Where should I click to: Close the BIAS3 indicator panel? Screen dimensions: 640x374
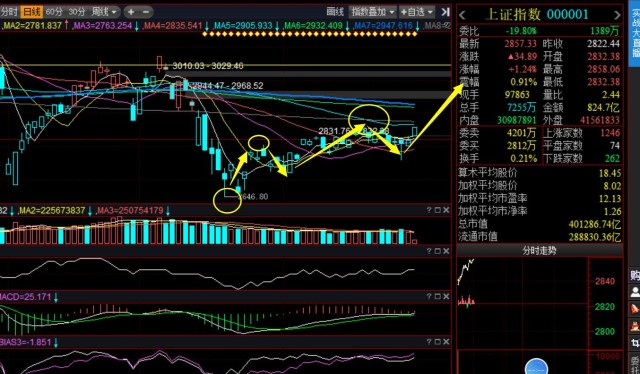click(x=446, y=342)
